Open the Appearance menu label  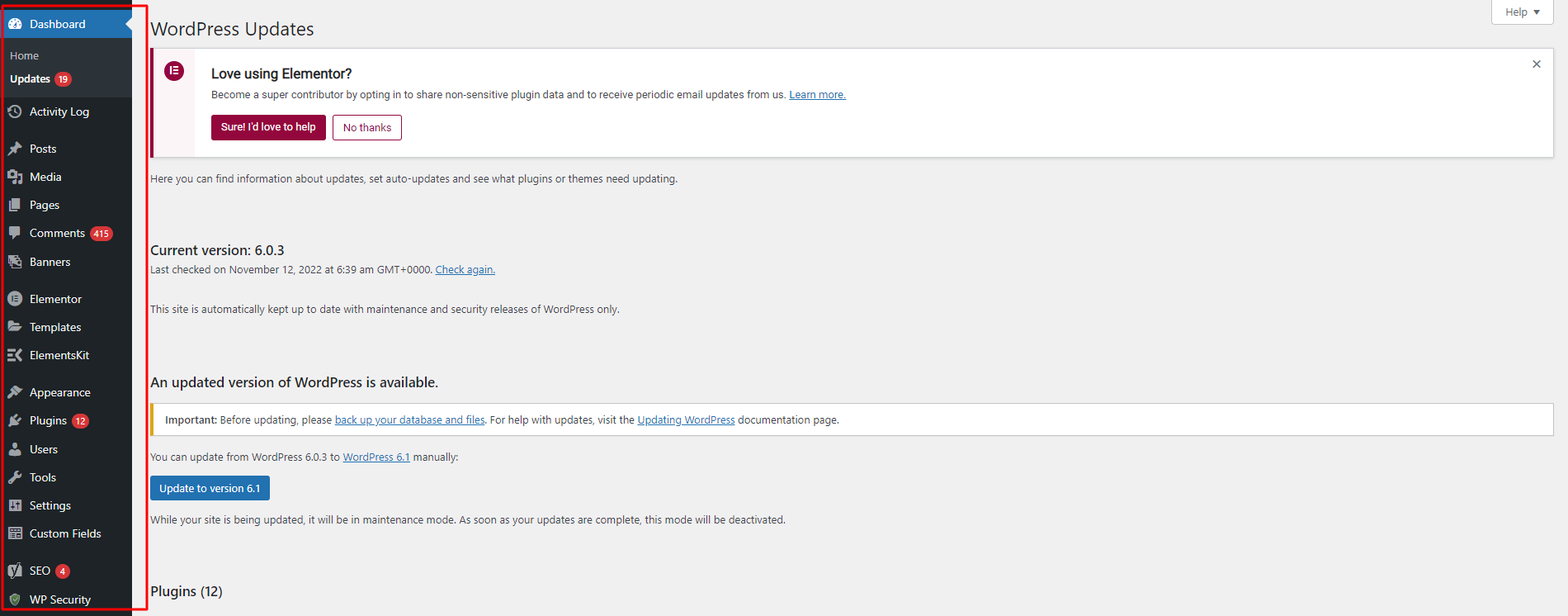(x=60, y=392)
